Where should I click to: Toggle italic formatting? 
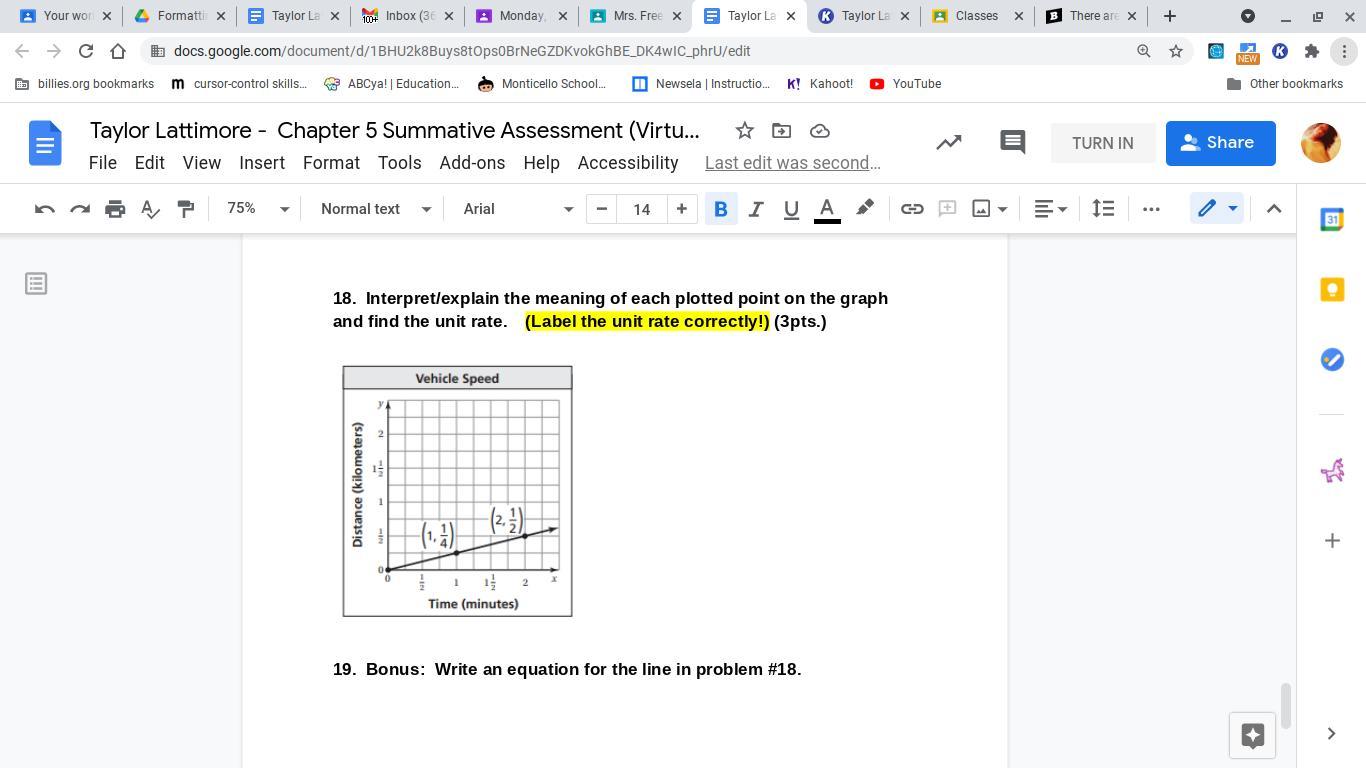coord(756,209)
